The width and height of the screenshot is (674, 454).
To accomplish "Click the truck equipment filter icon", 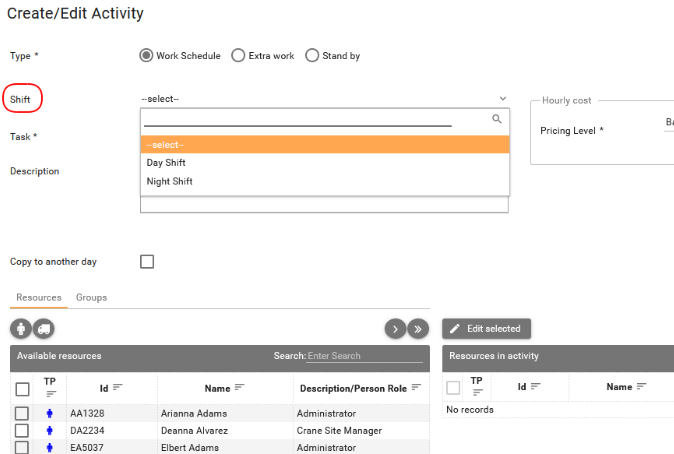I will [x=43, y=328].
